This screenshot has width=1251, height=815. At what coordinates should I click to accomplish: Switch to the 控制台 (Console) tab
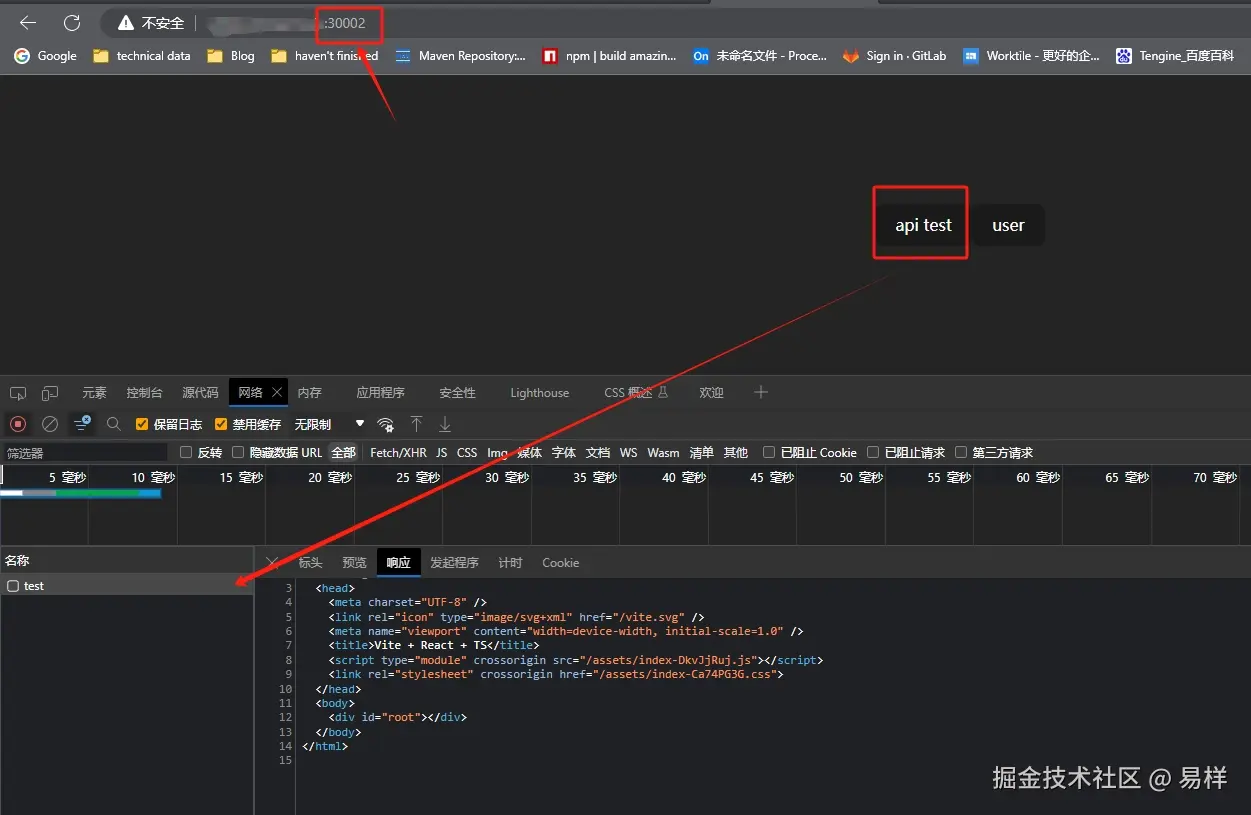[144, 393]
